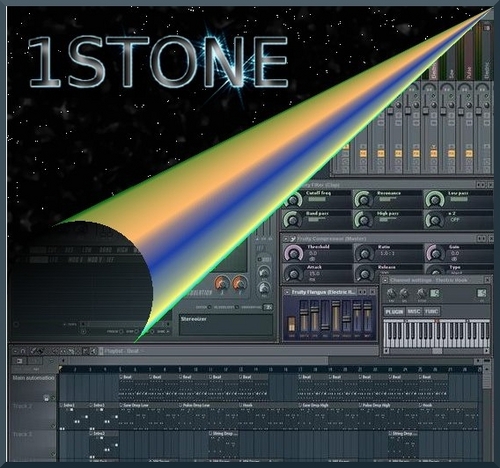
Task: Open the Intro3 clip menu on Track 3
Action: coord(91,433)
